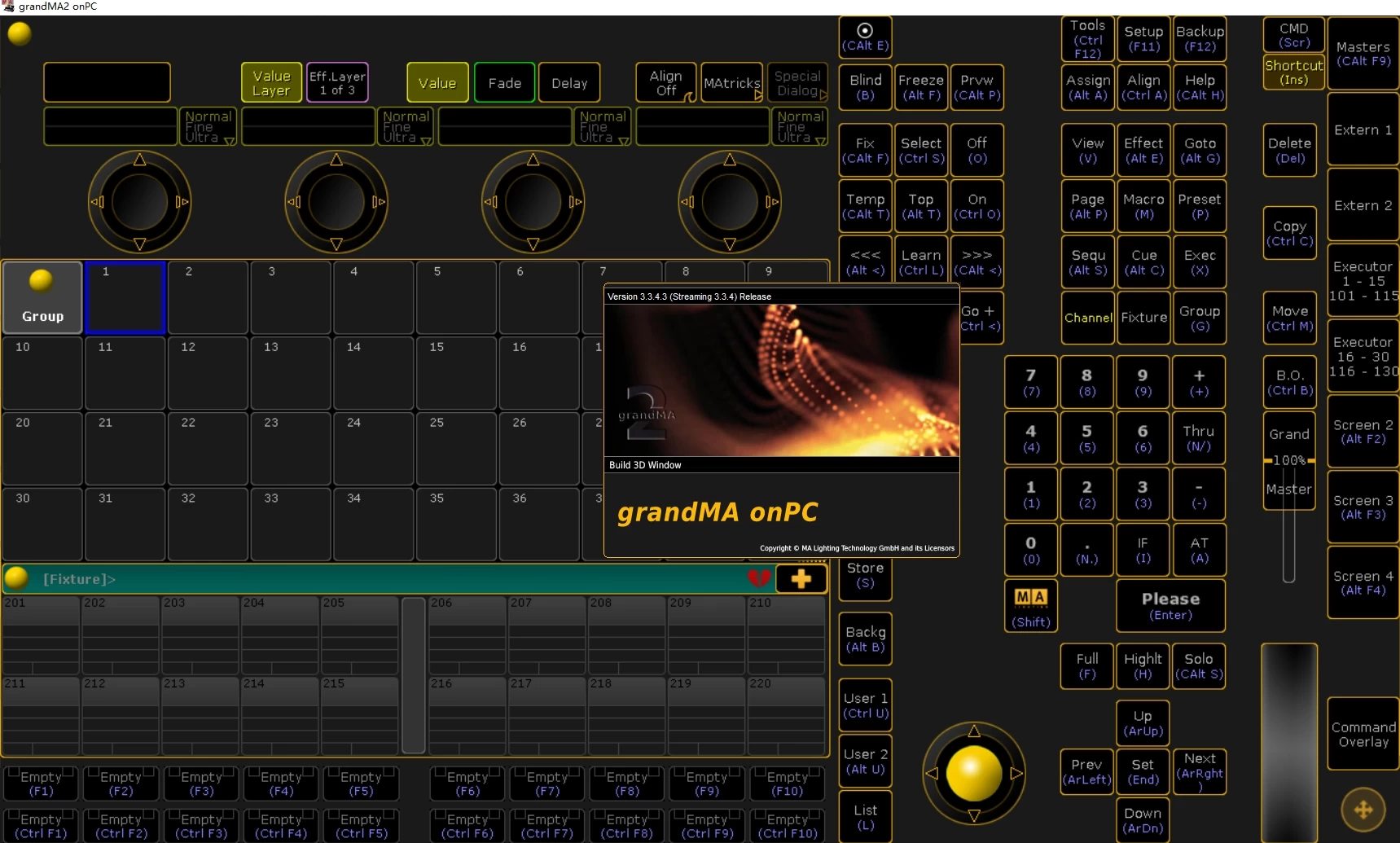Click the <<< (Alt <) key
The image size is (1400, 843).
[x=865, y=262]
